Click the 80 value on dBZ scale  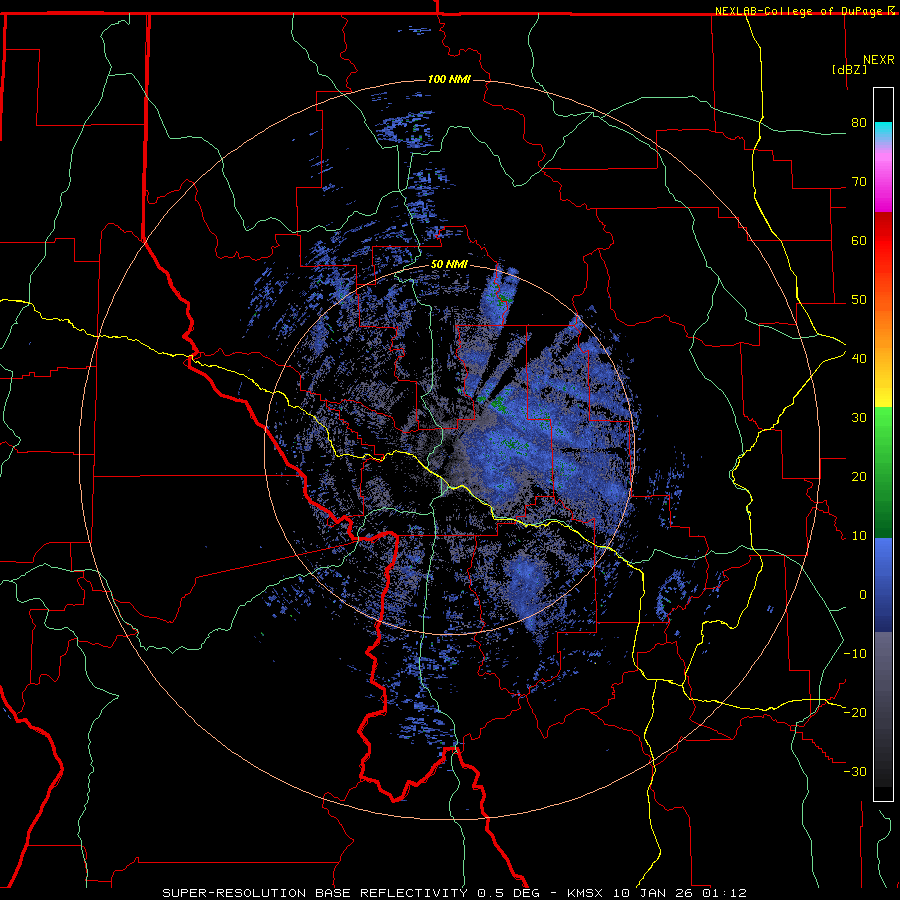click(x=859, y=123)
